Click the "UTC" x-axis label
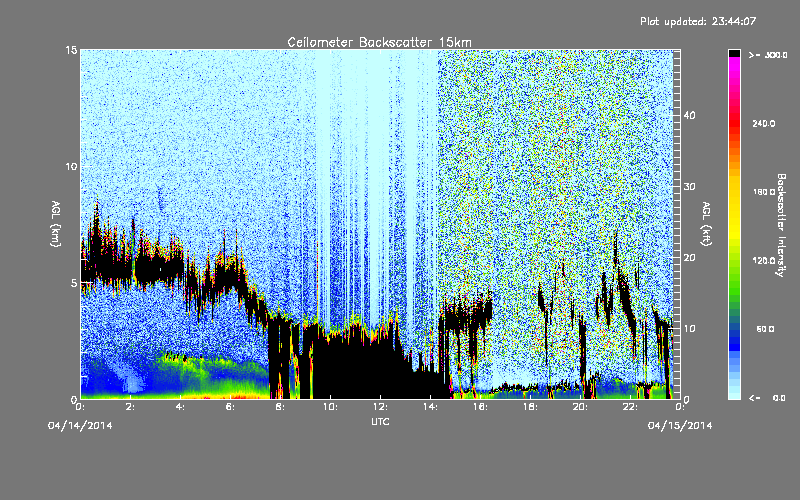The image size is (800, 500). tap(380, 421)
